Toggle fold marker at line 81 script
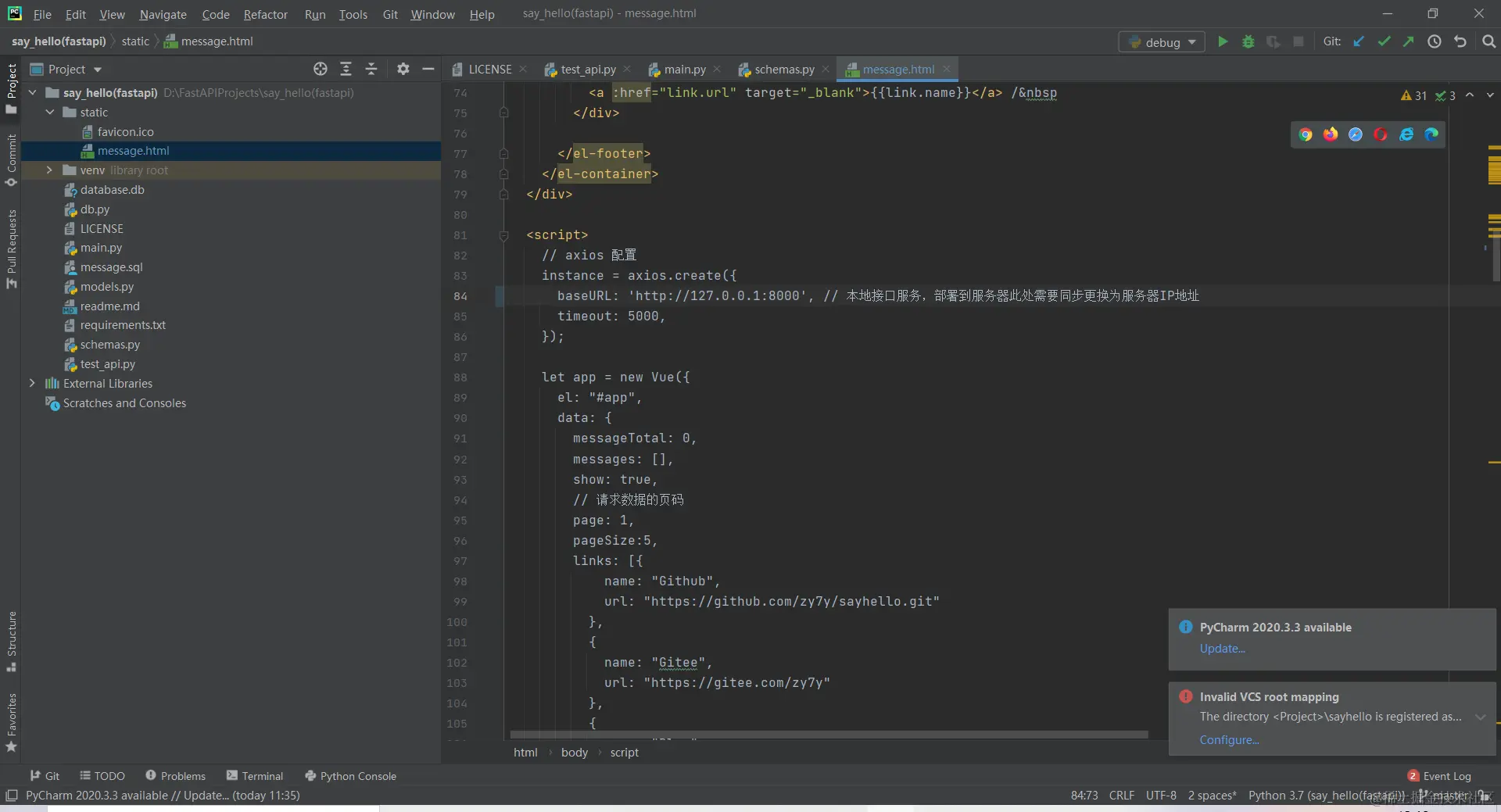The image size is (1501, 812). point(503,235)
